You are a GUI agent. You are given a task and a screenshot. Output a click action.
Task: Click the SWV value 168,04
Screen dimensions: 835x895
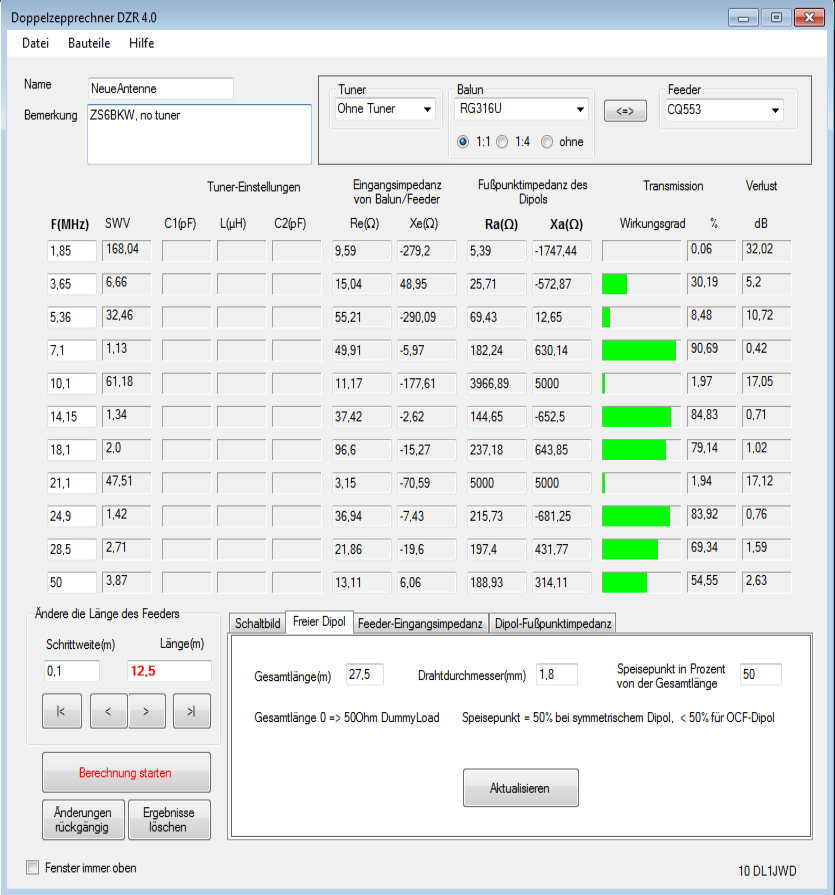coord(127,250)
